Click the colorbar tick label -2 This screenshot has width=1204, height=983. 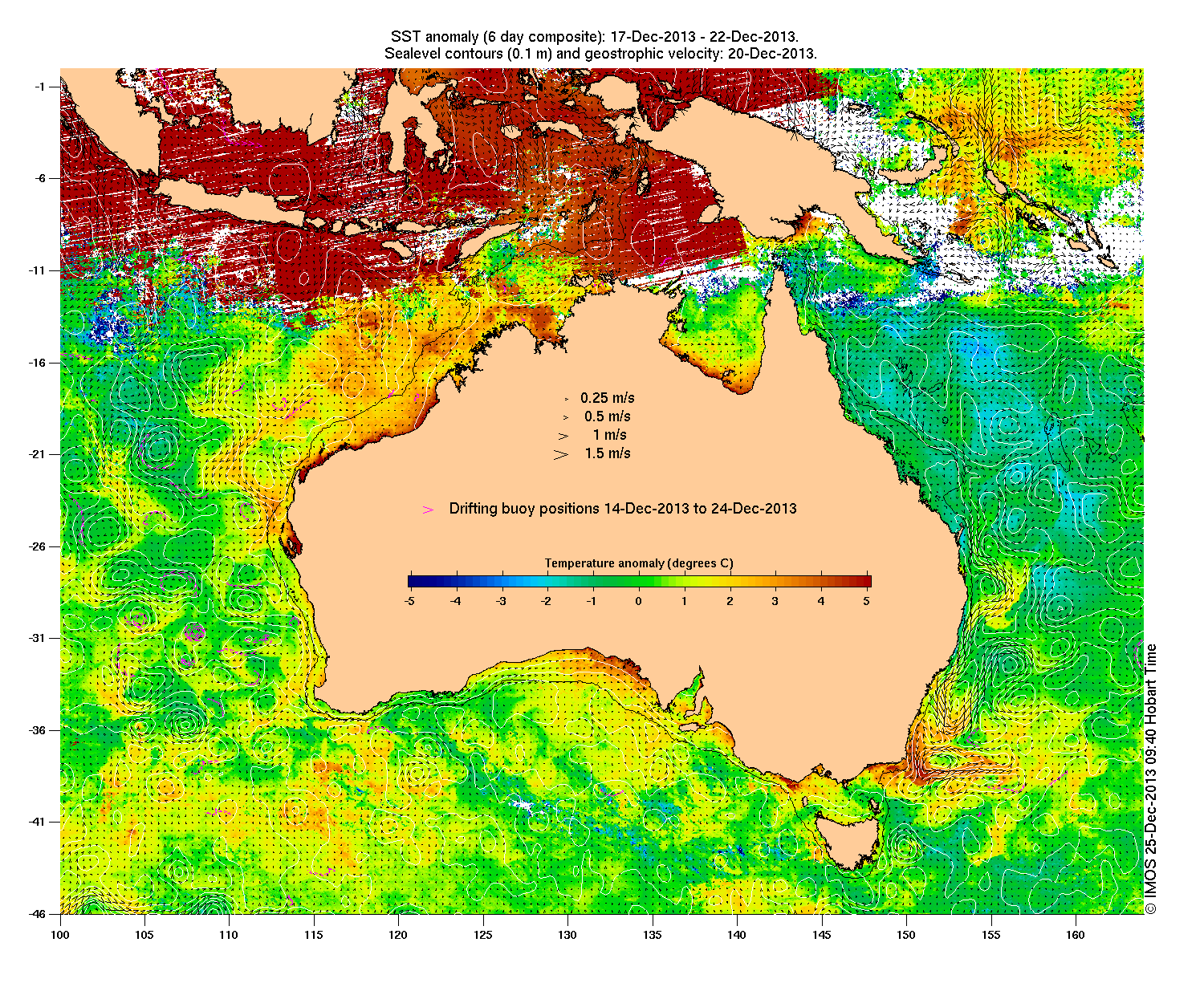[547, 600]
